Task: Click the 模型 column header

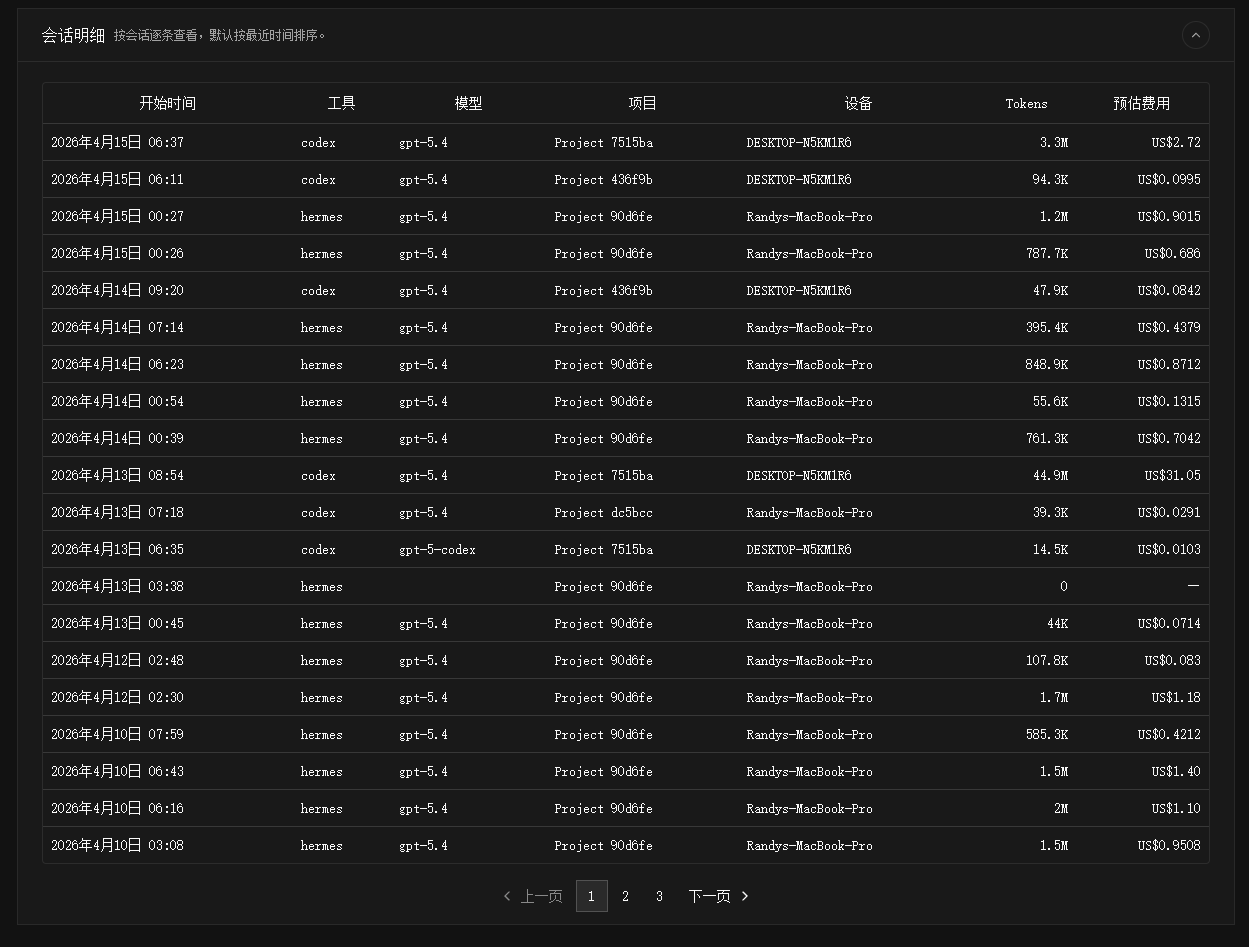Action: [468, 103]
